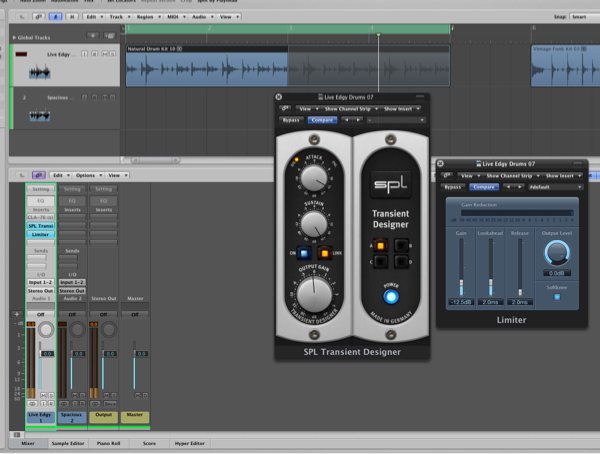Click previous preset arrow in Limiter window

[x=508, y=187]
